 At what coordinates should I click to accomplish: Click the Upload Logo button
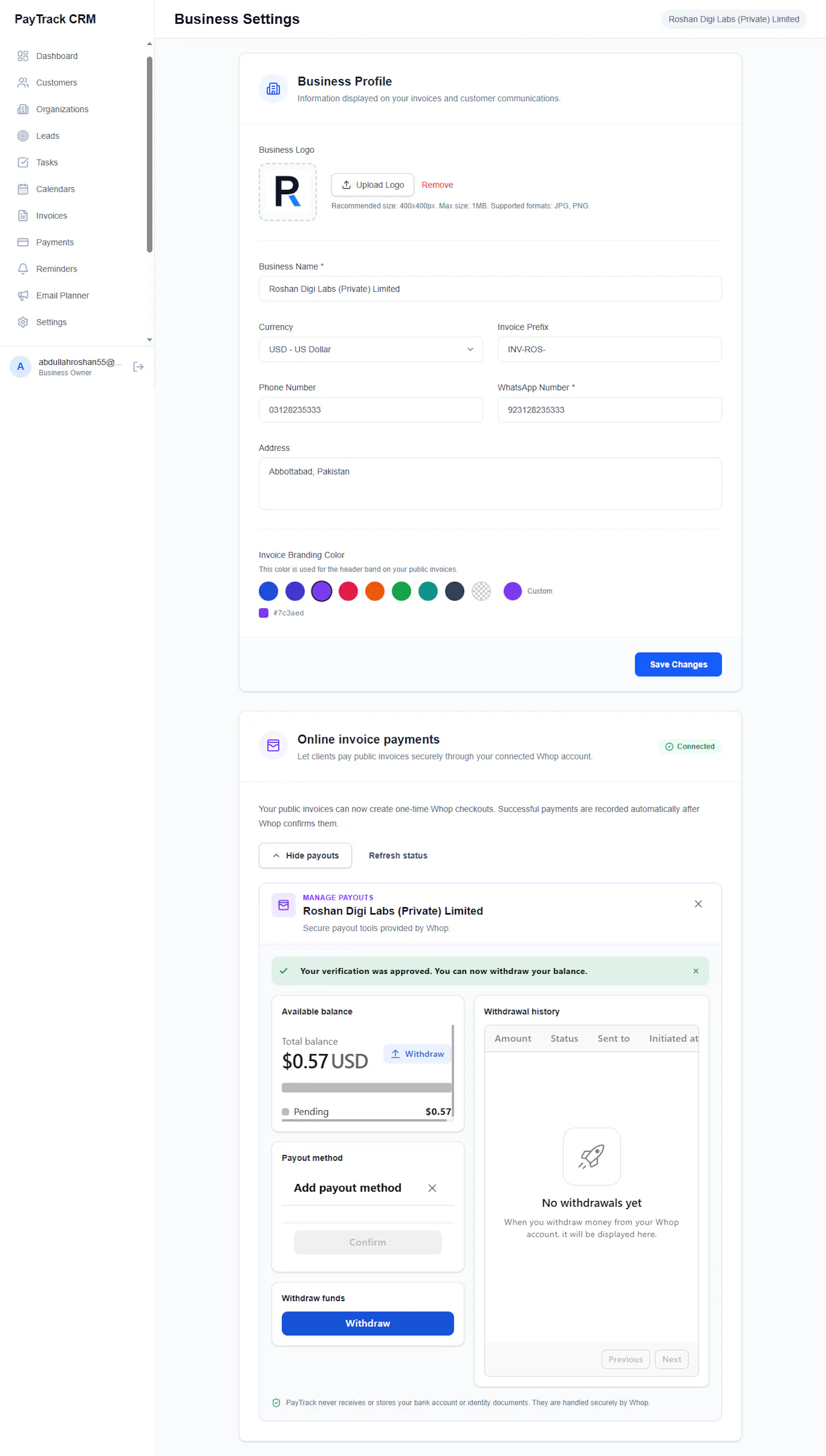[x=373, y=185]
